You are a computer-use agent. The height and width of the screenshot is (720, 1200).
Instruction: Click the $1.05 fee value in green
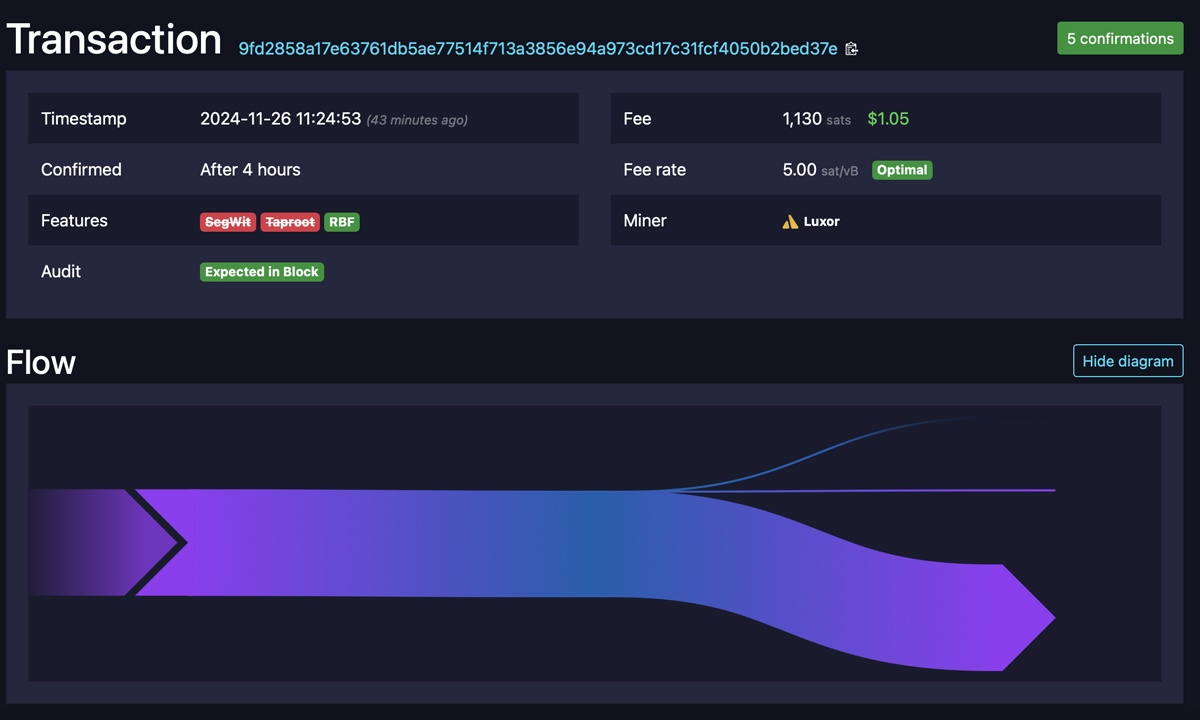[888, 118]
